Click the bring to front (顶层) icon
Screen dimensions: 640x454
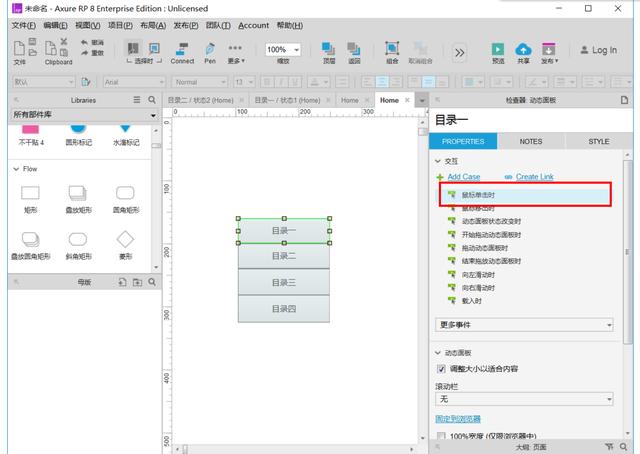click(x=328, y=49)
